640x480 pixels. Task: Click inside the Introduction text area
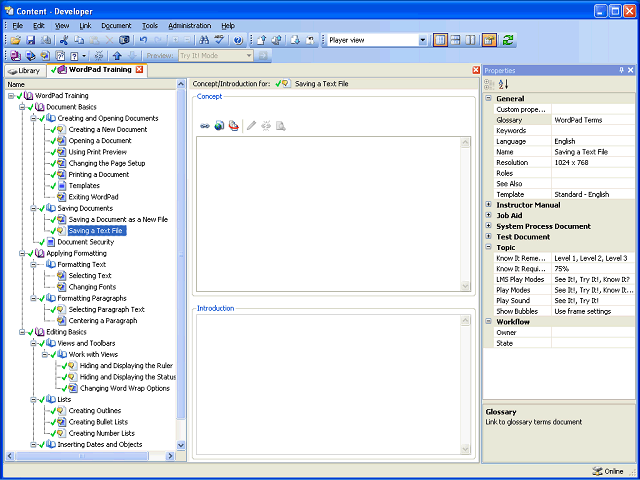point(329,385)
